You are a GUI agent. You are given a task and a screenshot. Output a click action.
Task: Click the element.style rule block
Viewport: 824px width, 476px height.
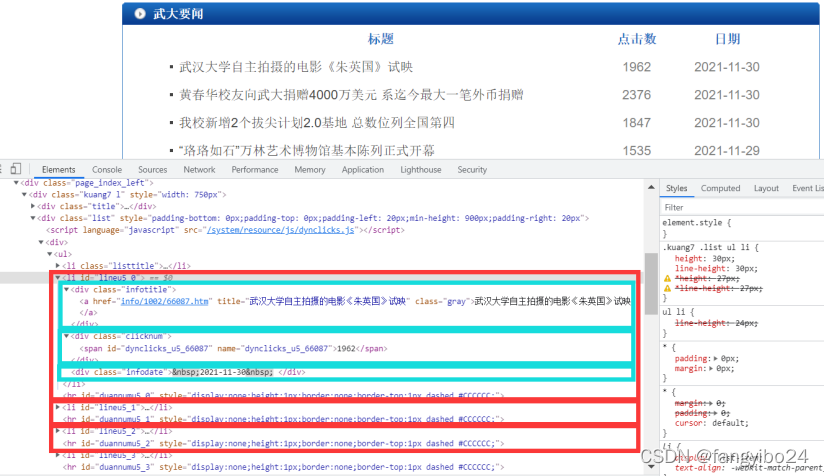[742, 228]
